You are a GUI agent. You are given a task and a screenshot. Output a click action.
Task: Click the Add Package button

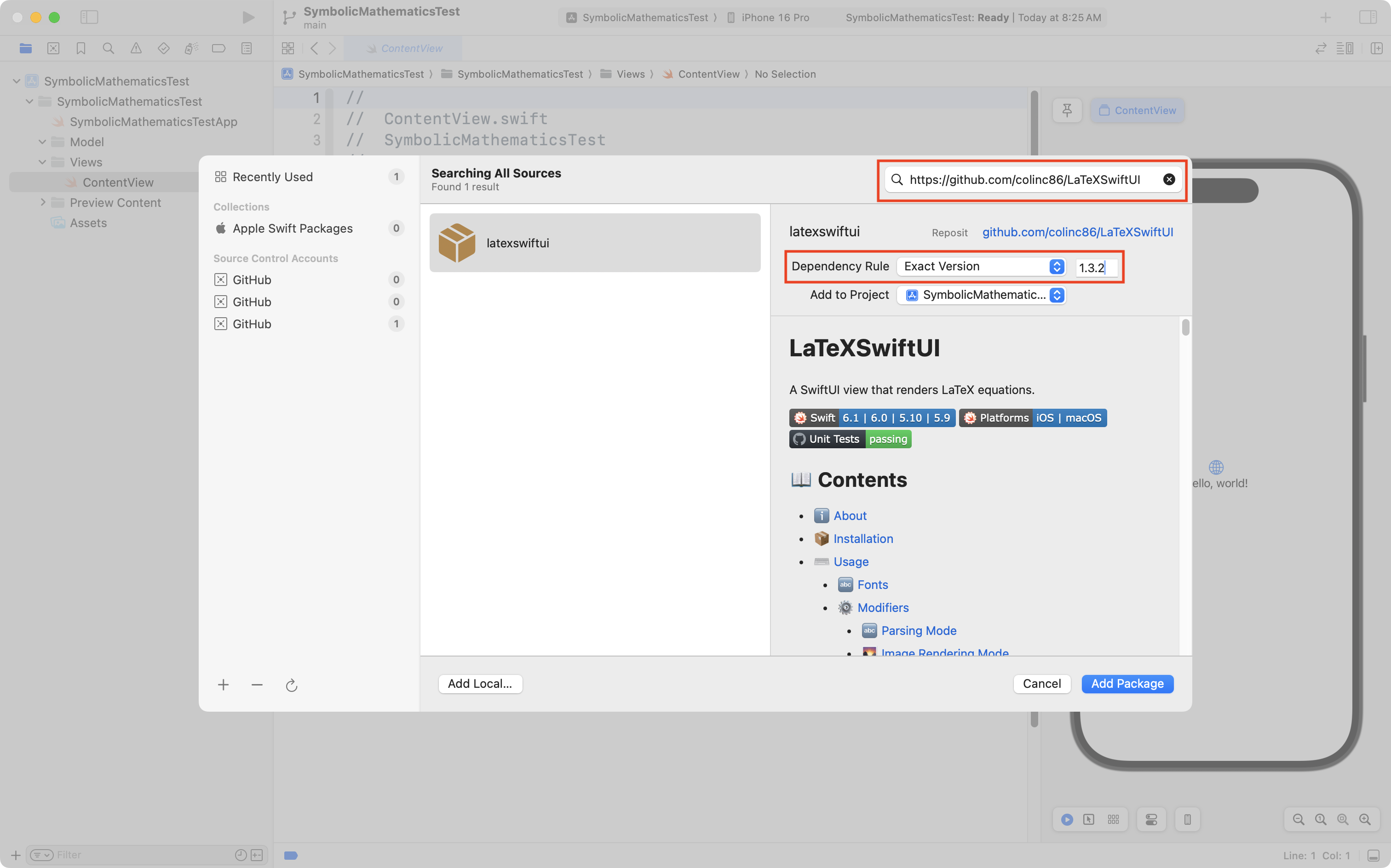[1127, 684]
